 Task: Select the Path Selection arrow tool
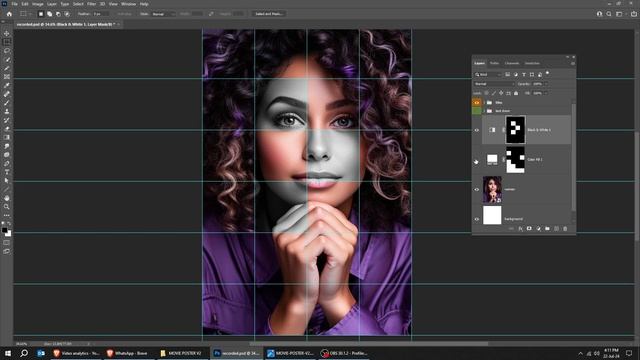coord(7,180)
